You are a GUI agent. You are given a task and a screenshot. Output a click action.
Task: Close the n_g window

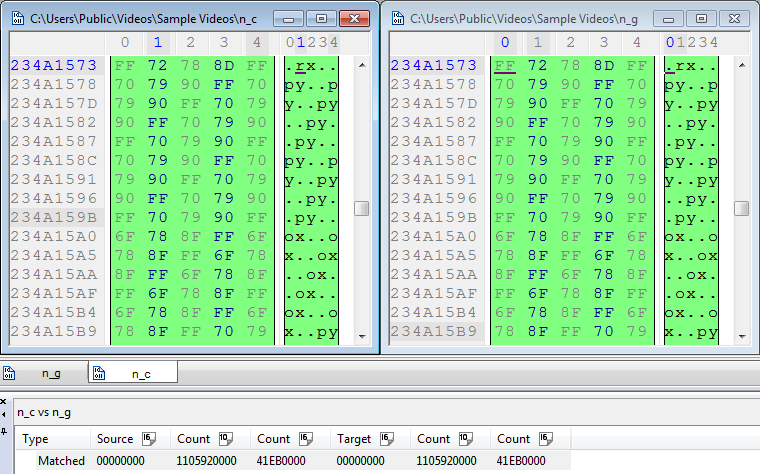click(734, 19)
